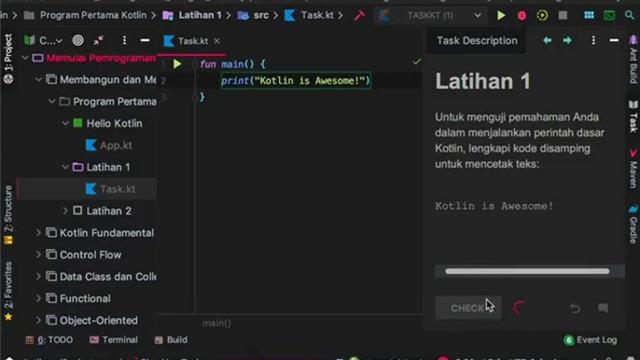Viewport: 640px width, 360px height.
Task: Expand the Functional section
Action: tap(38, 298)
